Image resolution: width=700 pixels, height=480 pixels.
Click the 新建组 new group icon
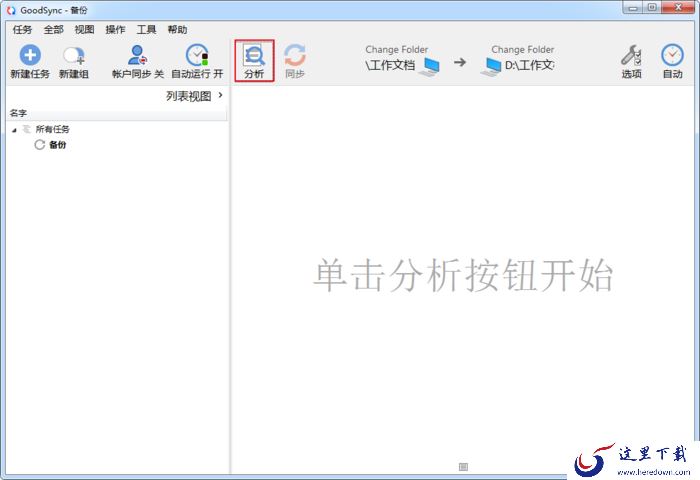74,56
